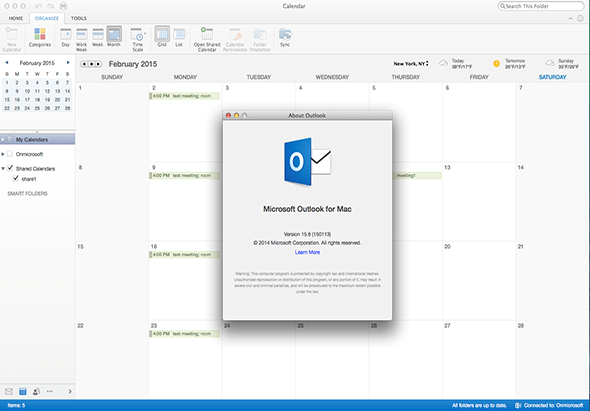Screen dimensions: 590x411
Task: Click the Tomorrow weather forecast
Action: pos(509,64)
